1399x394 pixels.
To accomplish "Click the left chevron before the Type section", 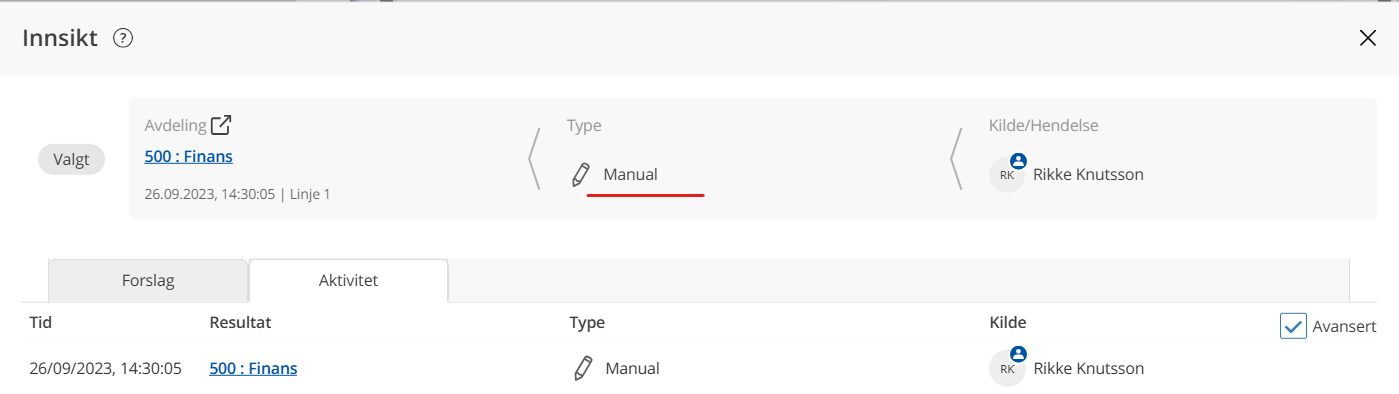I will [534, 158].
